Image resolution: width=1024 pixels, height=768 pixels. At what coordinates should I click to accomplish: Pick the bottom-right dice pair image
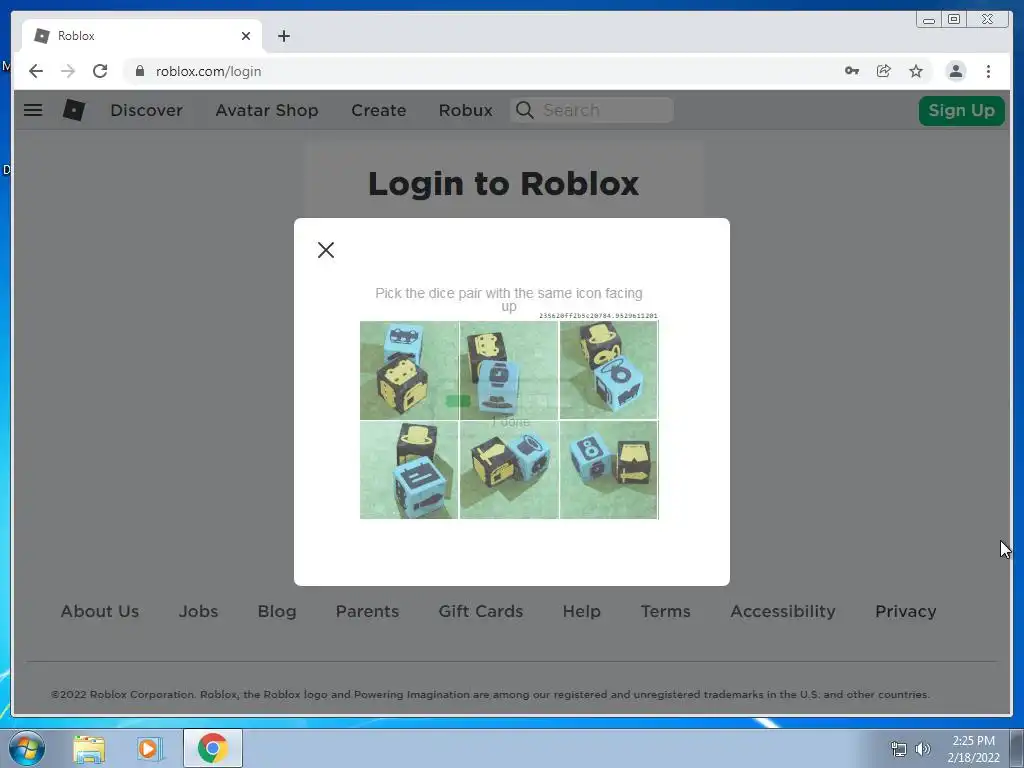tap(609, 470)
